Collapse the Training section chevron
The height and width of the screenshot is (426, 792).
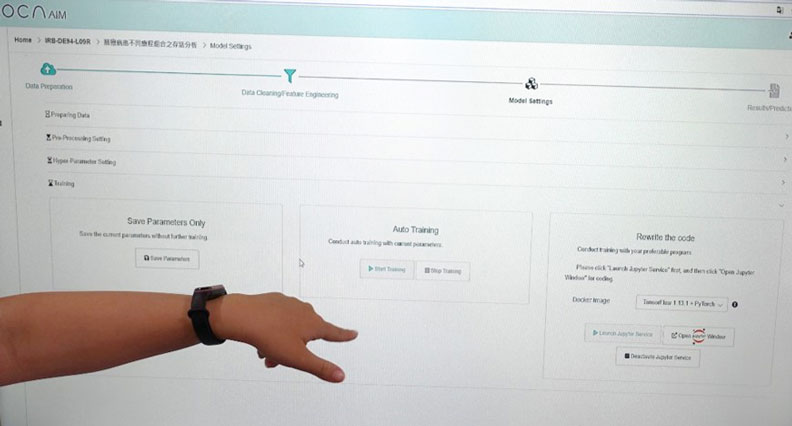point(781,205)
